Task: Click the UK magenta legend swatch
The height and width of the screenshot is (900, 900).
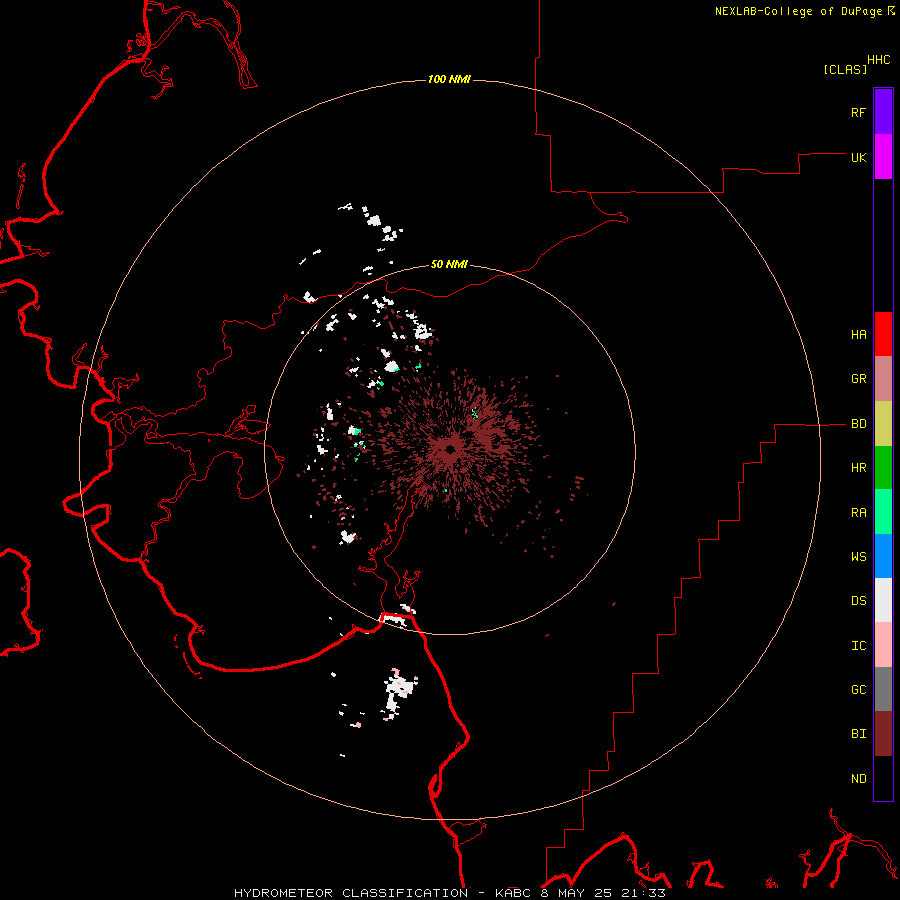Action: pyautogui.click(x=883, y=157)
